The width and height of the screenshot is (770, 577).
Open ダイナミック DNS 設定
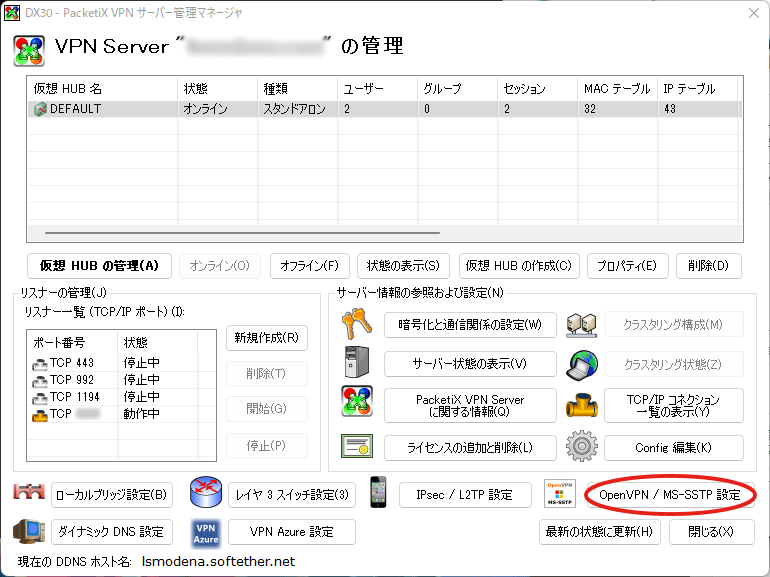pos(112,532)
